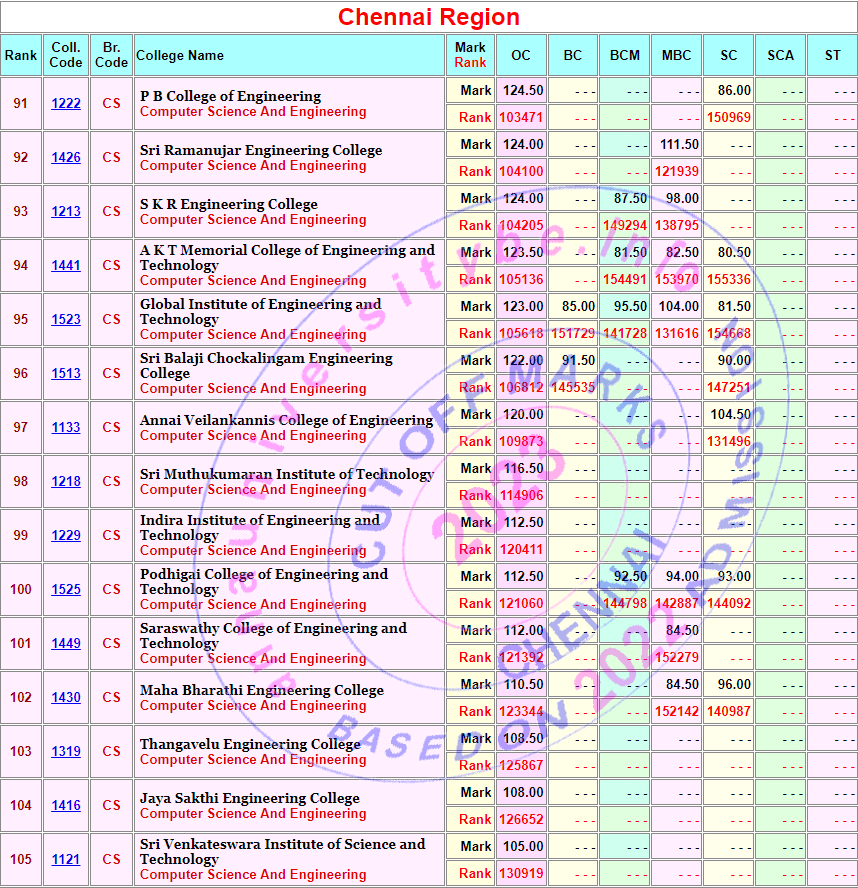Image resolution: width=858 pixels, height=888 pixels.
Task: Open college code 1222 link
Action: point(66,104)
